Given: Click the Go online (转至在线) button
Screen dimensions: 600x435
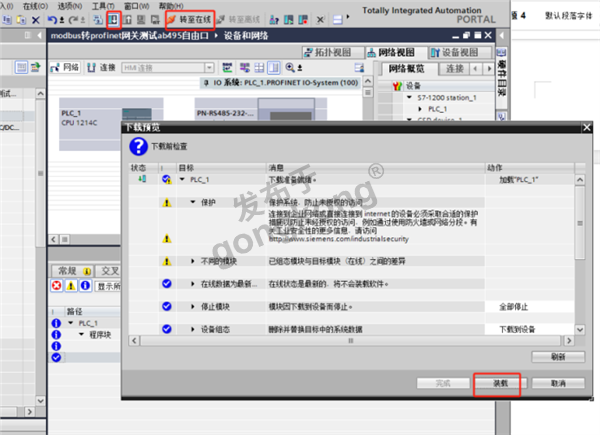Looking at the screenshot, I should (190, 20).
